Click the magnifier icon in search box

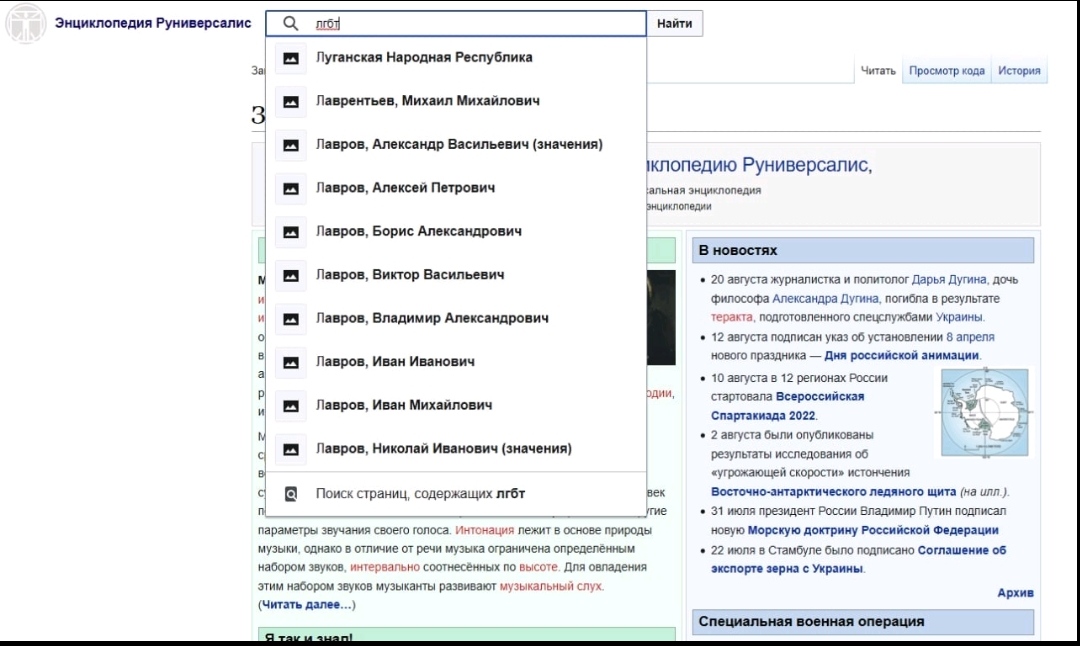click(291, 23)
